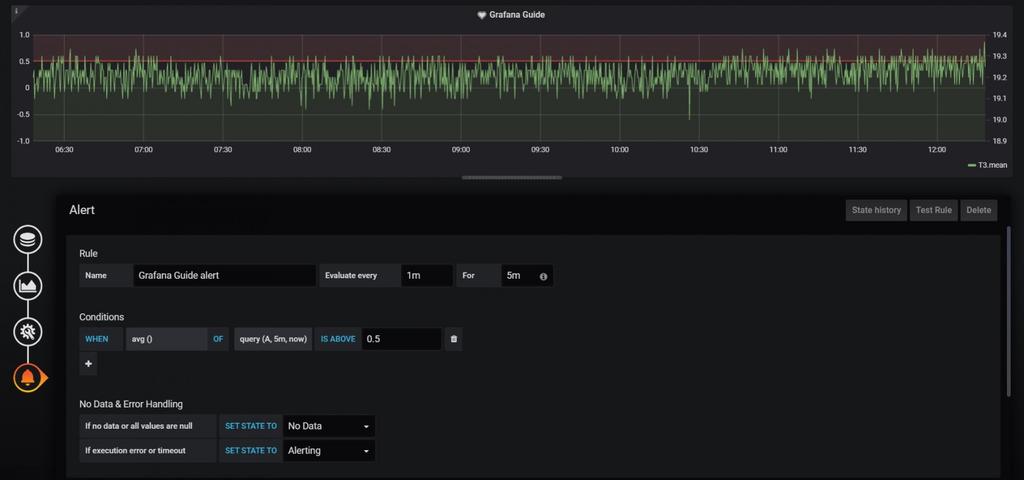Click the Rule section heading
This screenshot has width=1024, height=480.
tap(88, 253)
